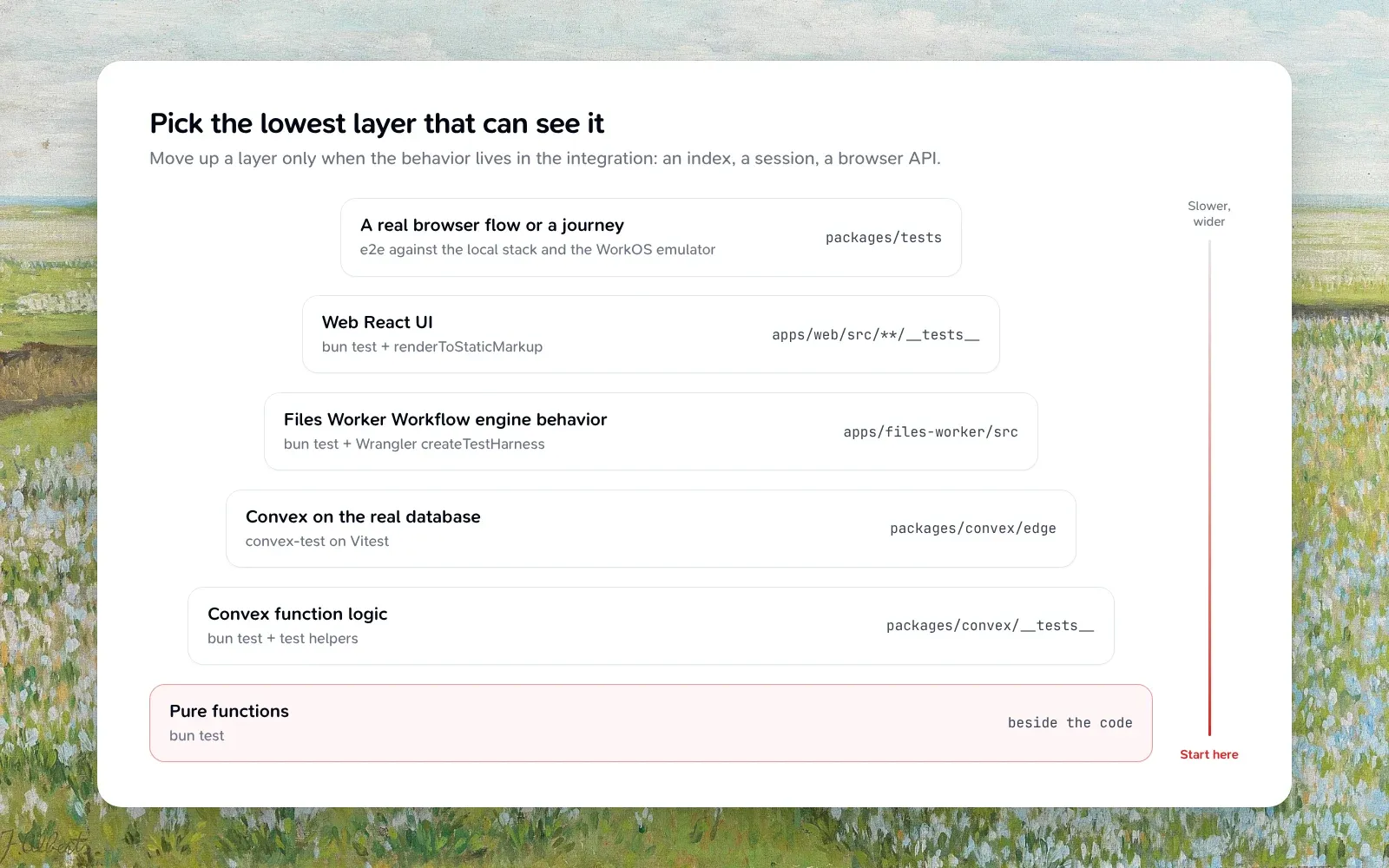
Task: Click the e2e against the local stack description
Action: tap(537, 250)
